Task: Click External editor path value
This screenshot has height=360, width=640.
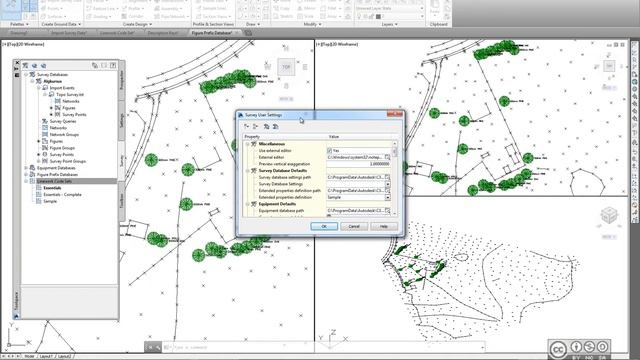Action: 355,157
